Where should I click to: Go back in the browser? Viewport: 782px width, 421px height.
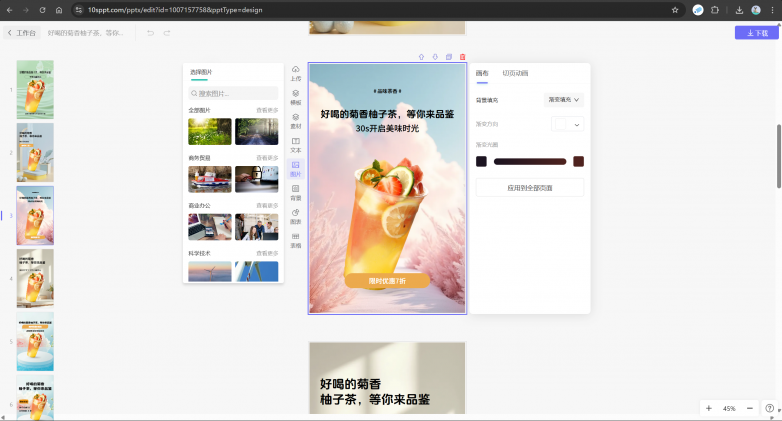tap(9, 10)
